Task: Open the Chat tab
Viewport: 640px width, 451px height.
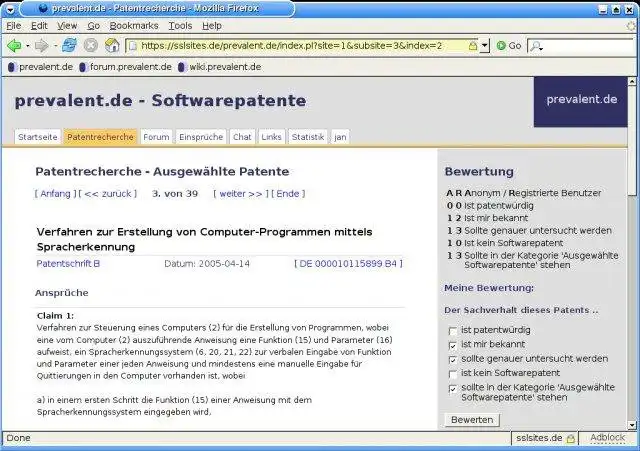Action: [242, 137]
